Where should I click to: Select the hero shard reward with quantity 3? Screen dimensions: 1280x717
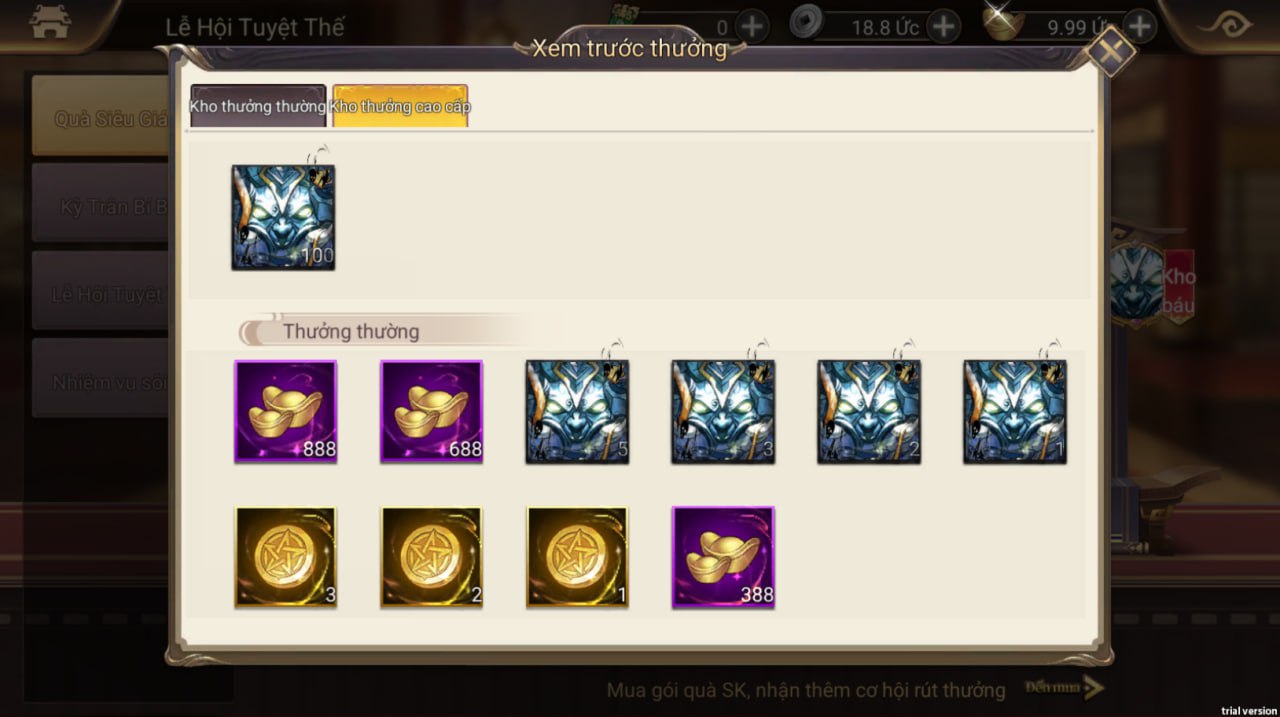coord(723,412)
